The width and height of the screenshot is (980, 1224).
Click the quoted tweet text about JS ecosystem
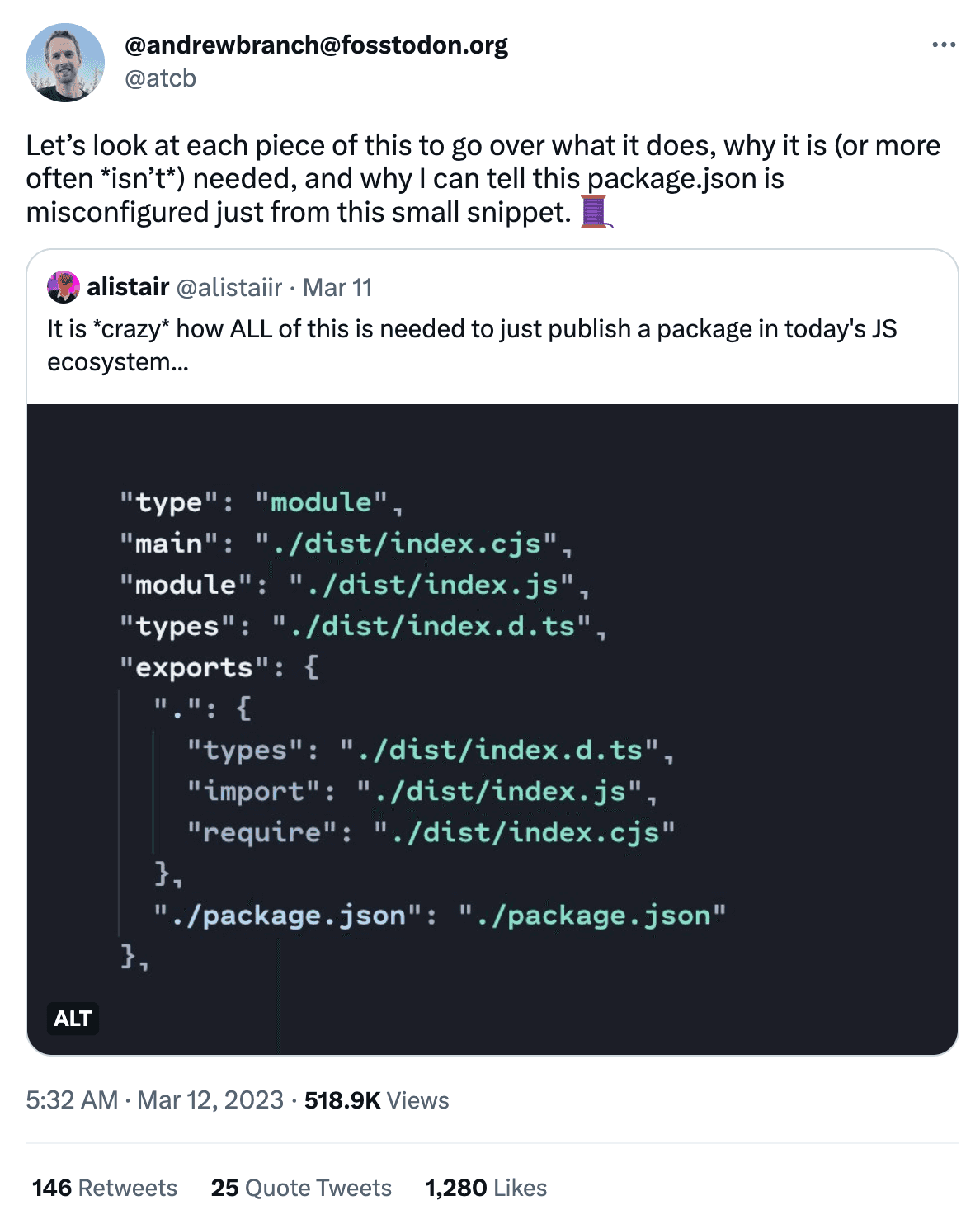(x=472, y=346)
